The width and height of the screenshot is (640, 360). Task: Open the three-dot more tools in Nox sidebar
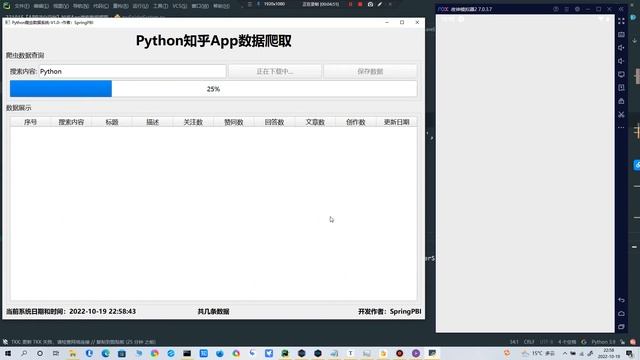tap(621, 127)
